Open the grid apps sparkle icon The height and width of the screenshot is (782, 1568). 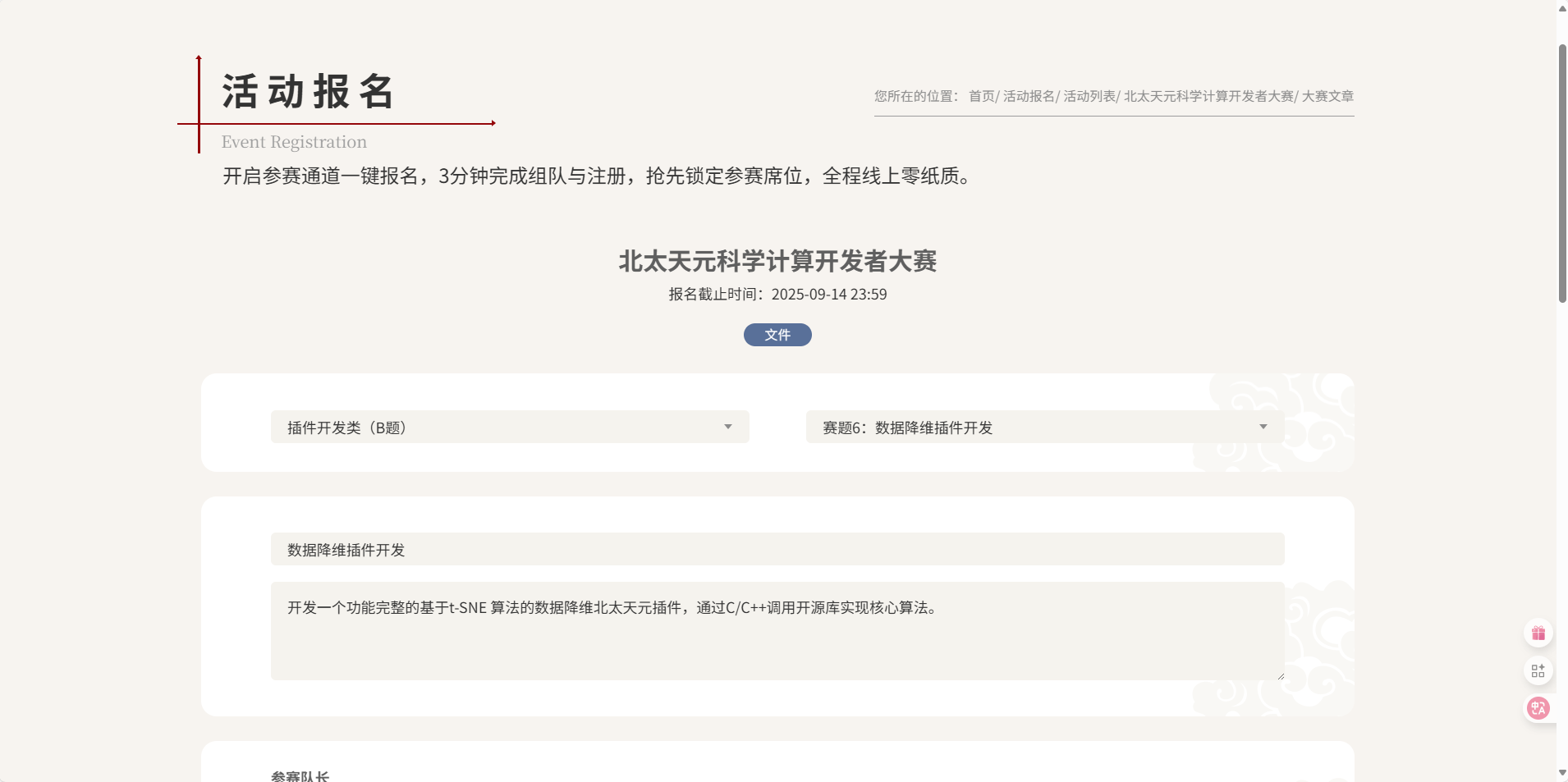tap(1538, 670)
